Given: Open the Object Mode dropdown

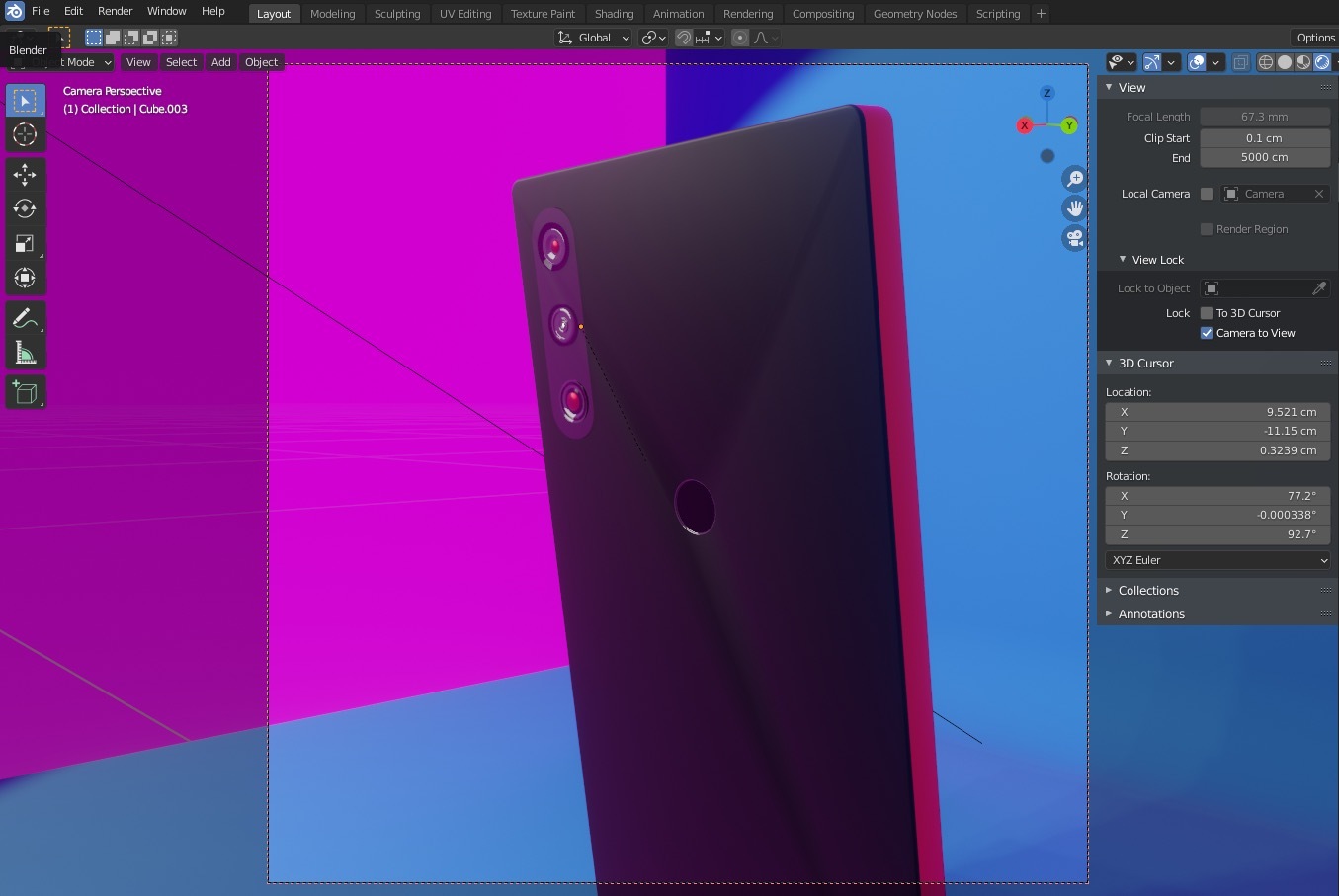Looking at the screenshot, I should [59, 62].
